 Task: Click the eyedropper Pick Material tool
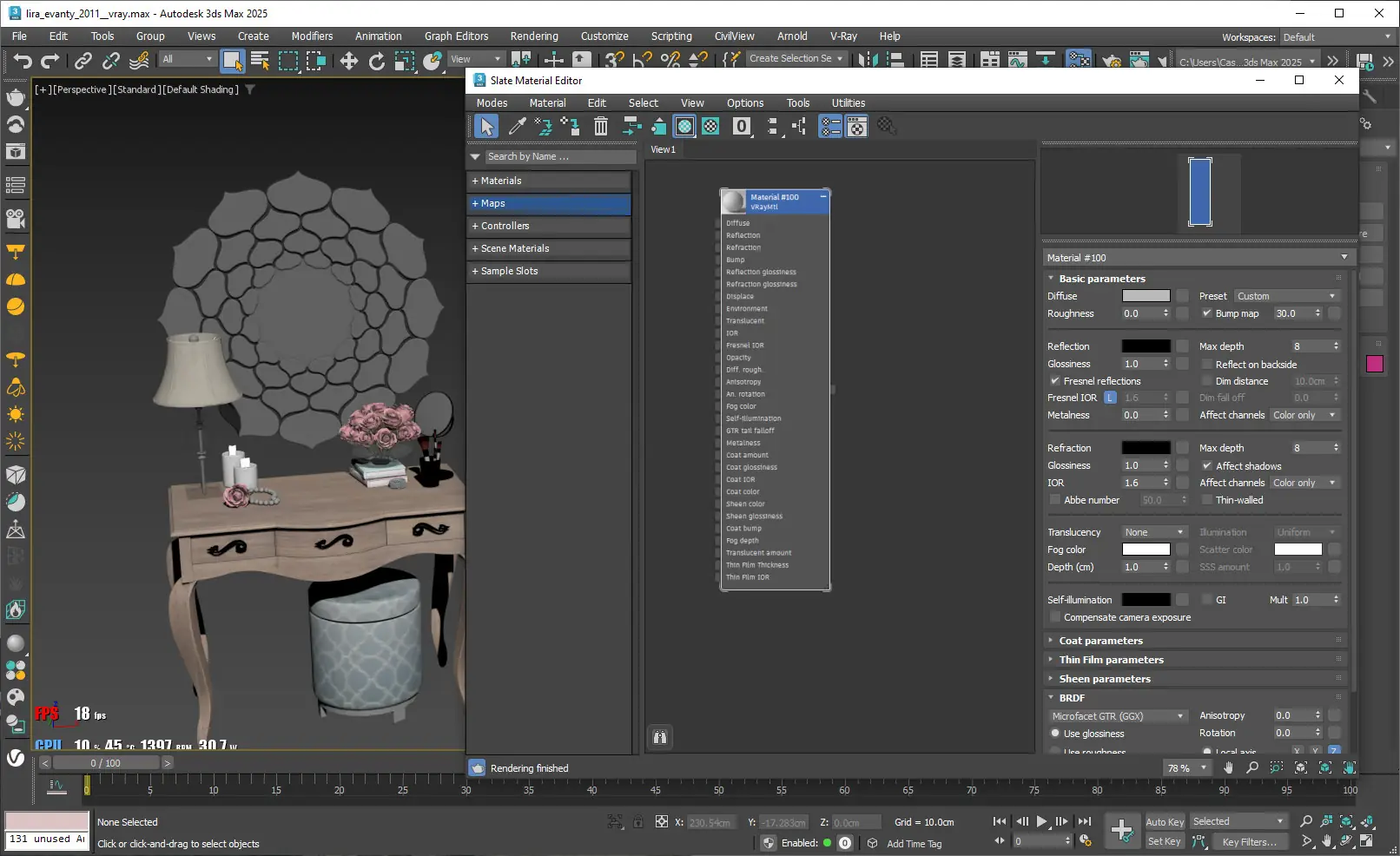[517, 127]
